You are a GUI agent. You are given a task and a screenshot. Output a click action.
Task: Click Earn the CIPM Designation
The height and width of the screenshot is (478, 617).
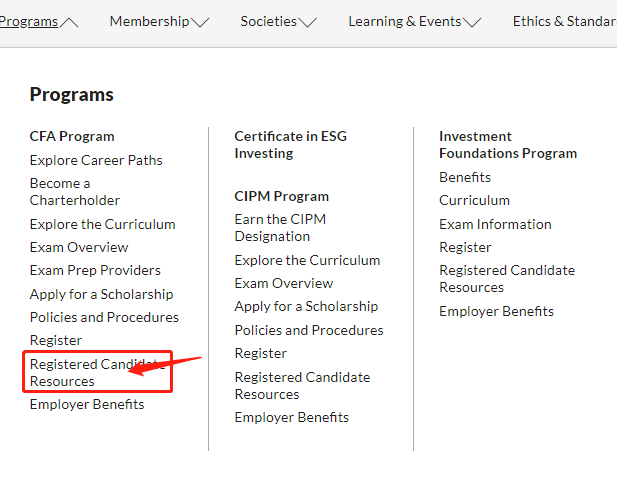[280, 228]
